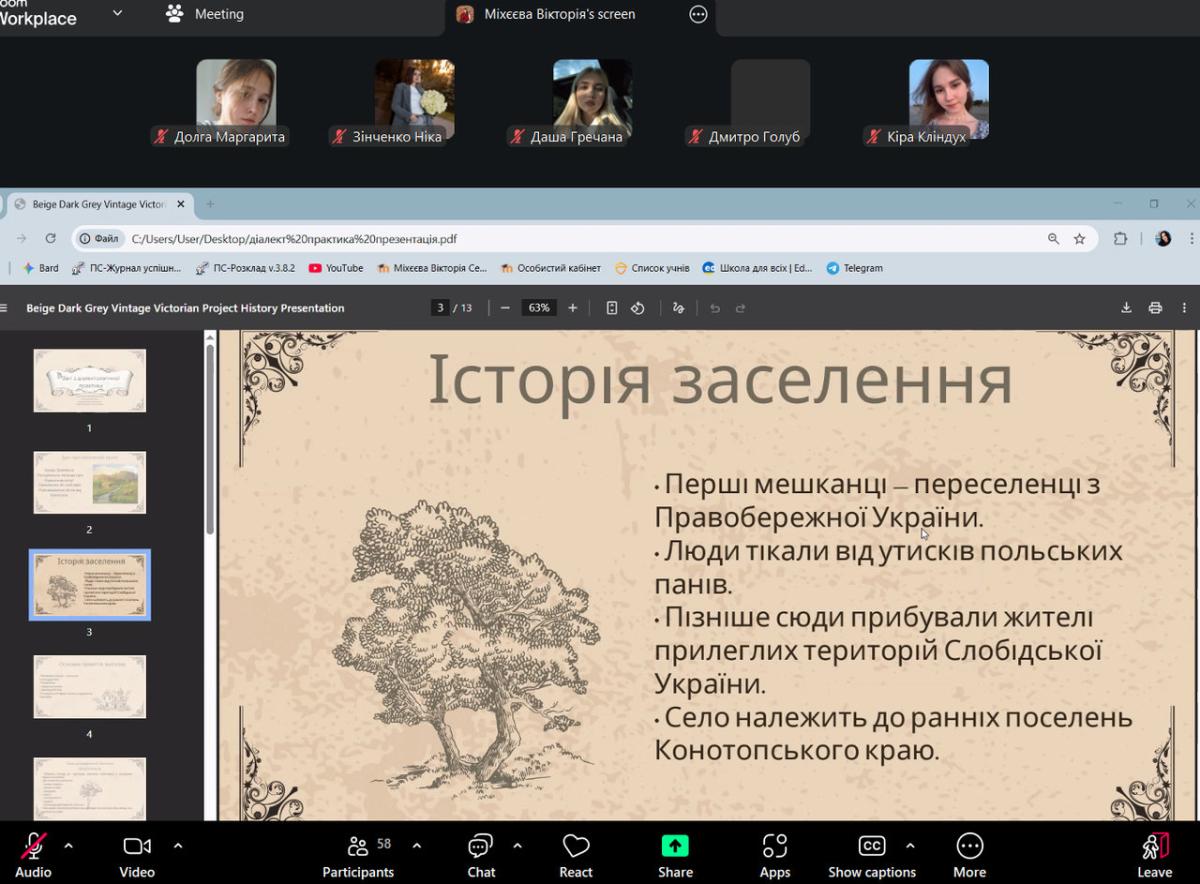
Task: Click the PDF zoom in plus button
Action: point(573,308)
